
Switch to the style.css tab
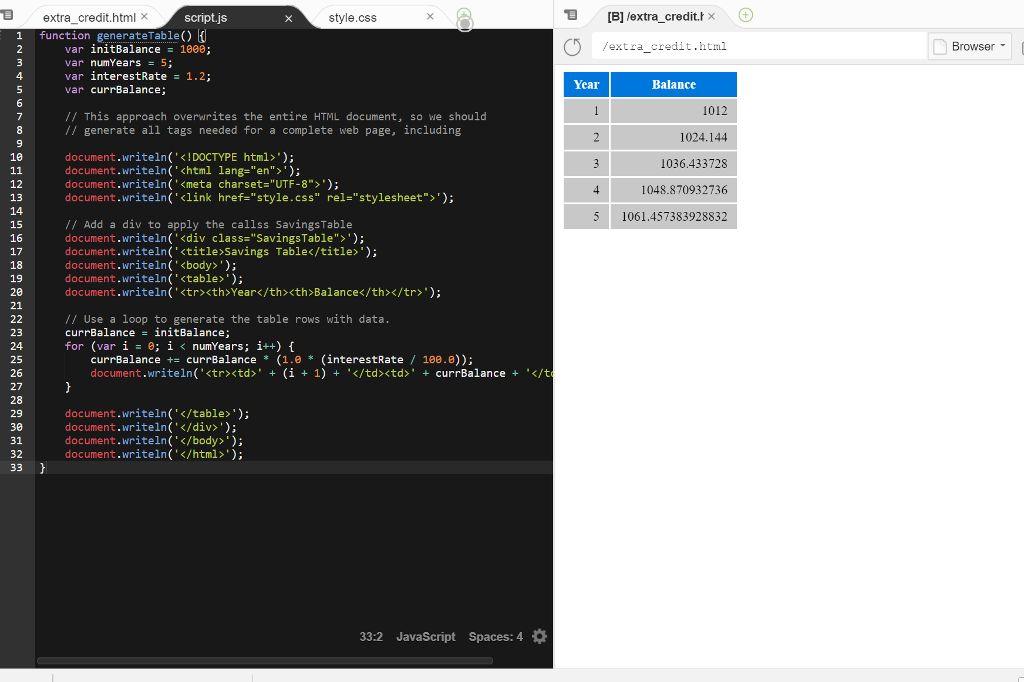click(352, 16)
